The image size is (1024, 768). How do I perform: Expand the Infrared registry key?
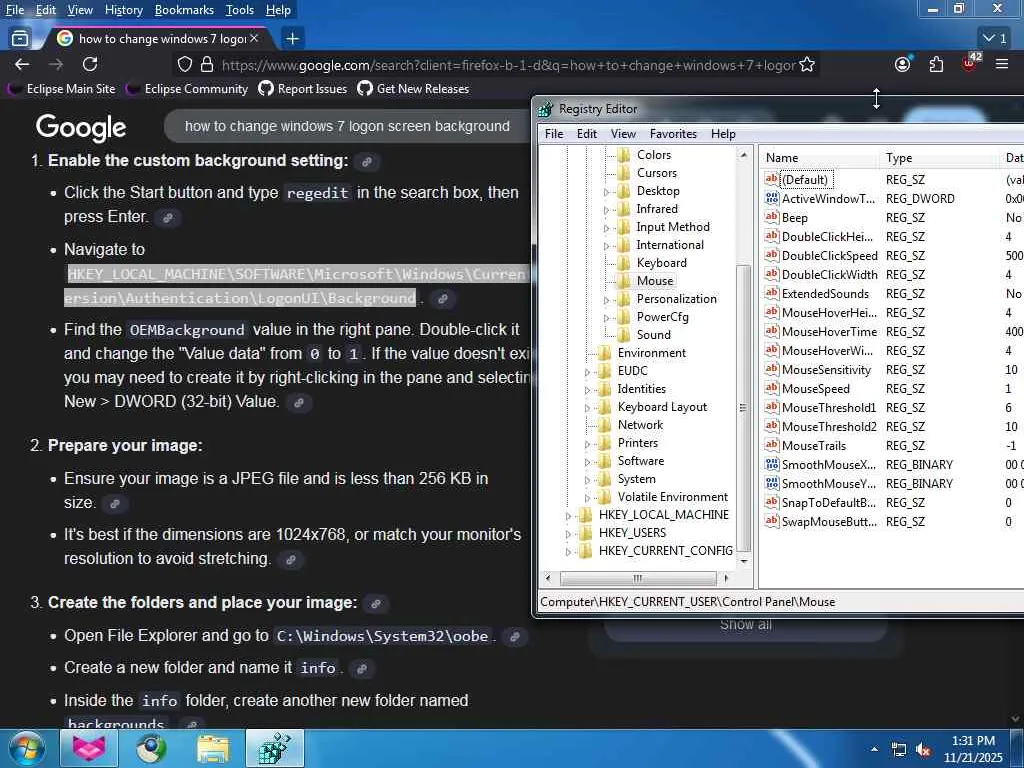point(606,210)
